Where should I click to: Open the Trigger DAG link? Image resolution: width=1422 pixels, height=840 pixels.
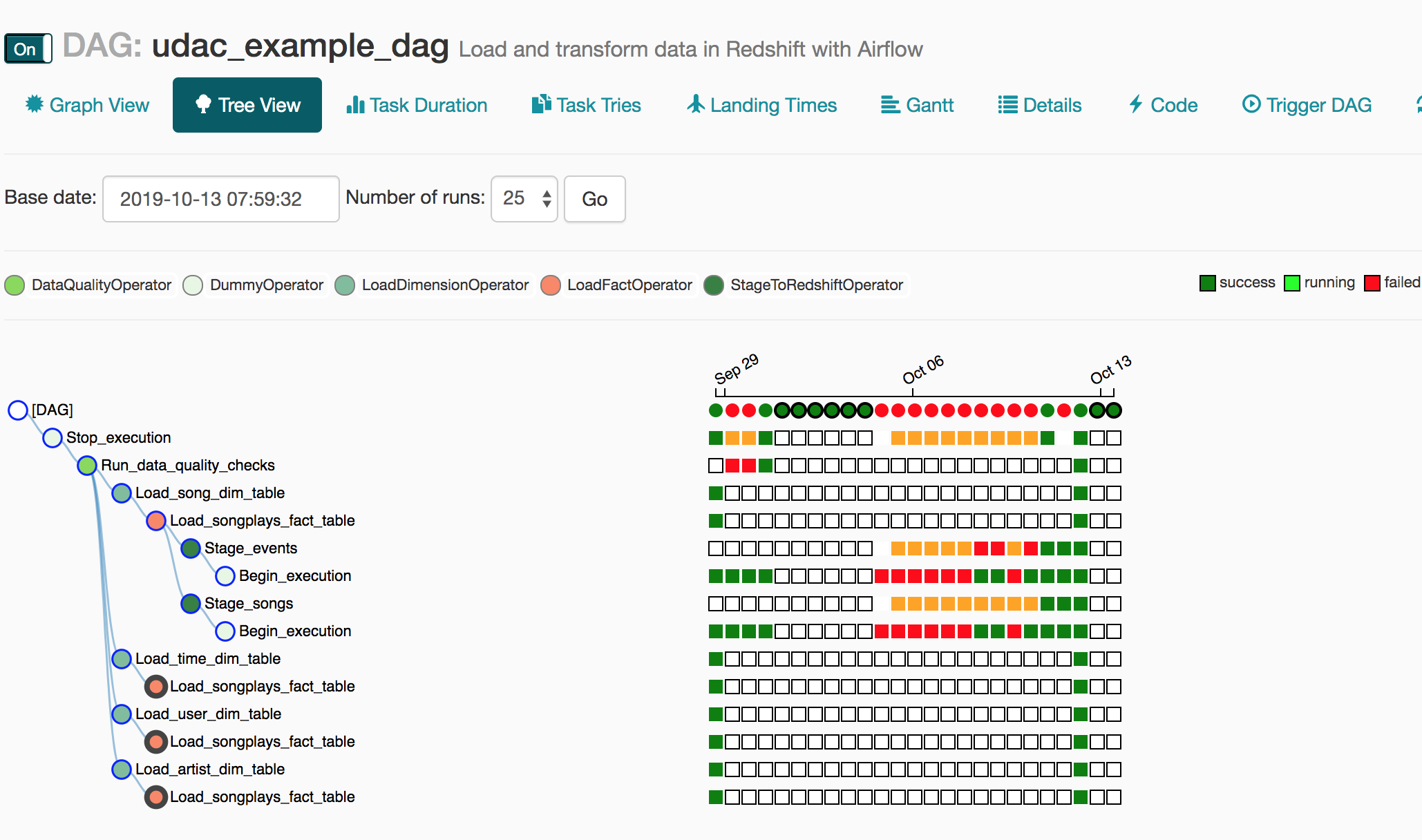[1318, 105]
